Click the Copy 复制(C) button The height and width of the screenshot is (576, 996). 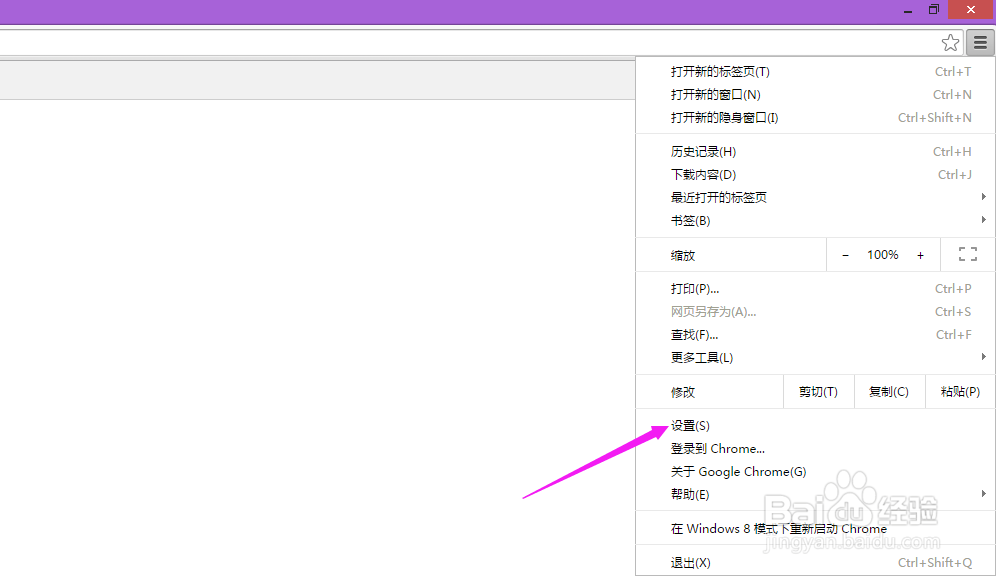[x=889, y=392]
